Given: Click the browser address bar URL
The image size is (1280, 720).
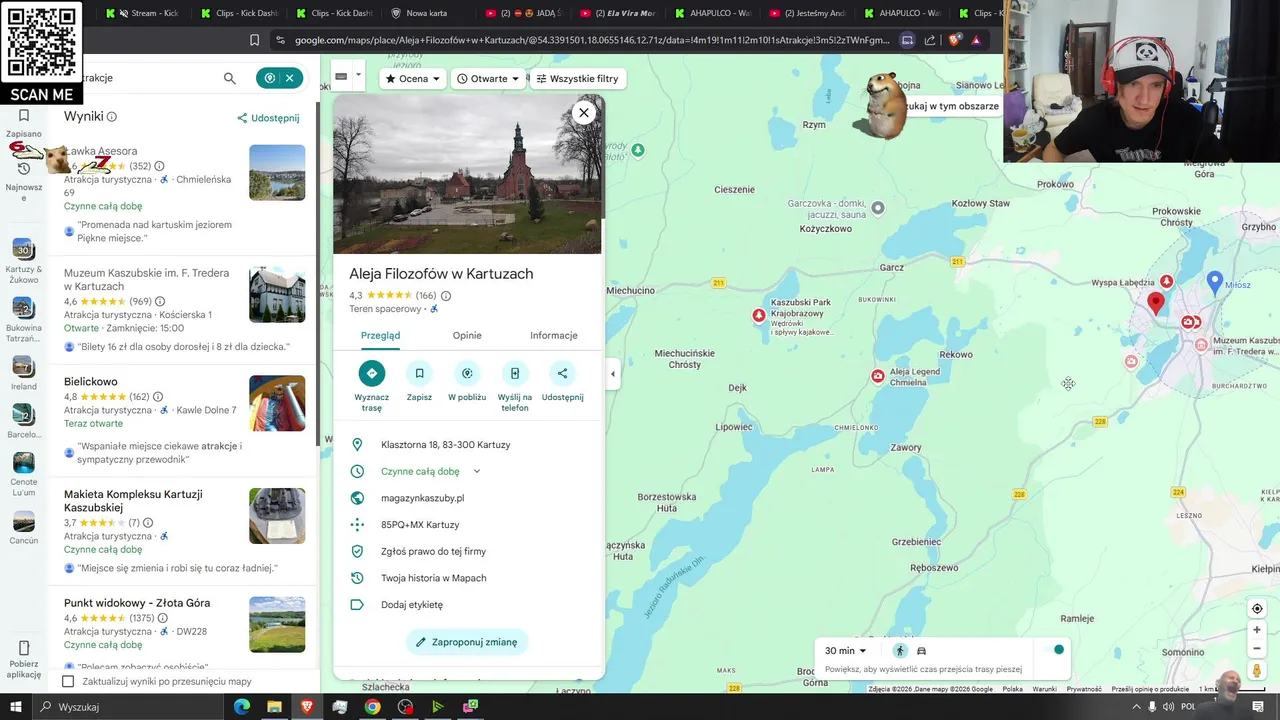Looking at the screenshot, I should 592,40.
